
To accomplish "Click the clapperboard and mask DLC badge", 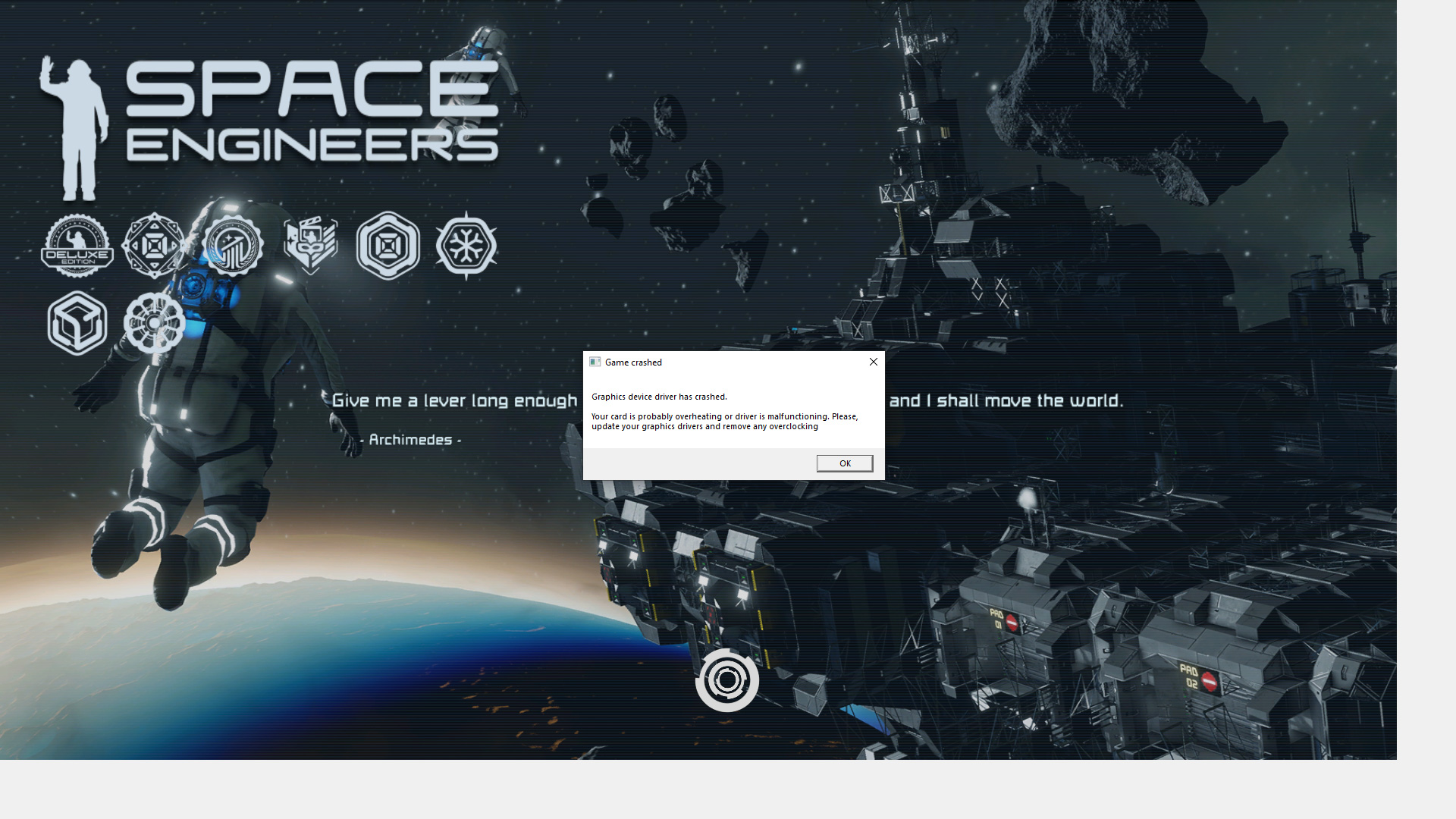I will pos(311,244).
